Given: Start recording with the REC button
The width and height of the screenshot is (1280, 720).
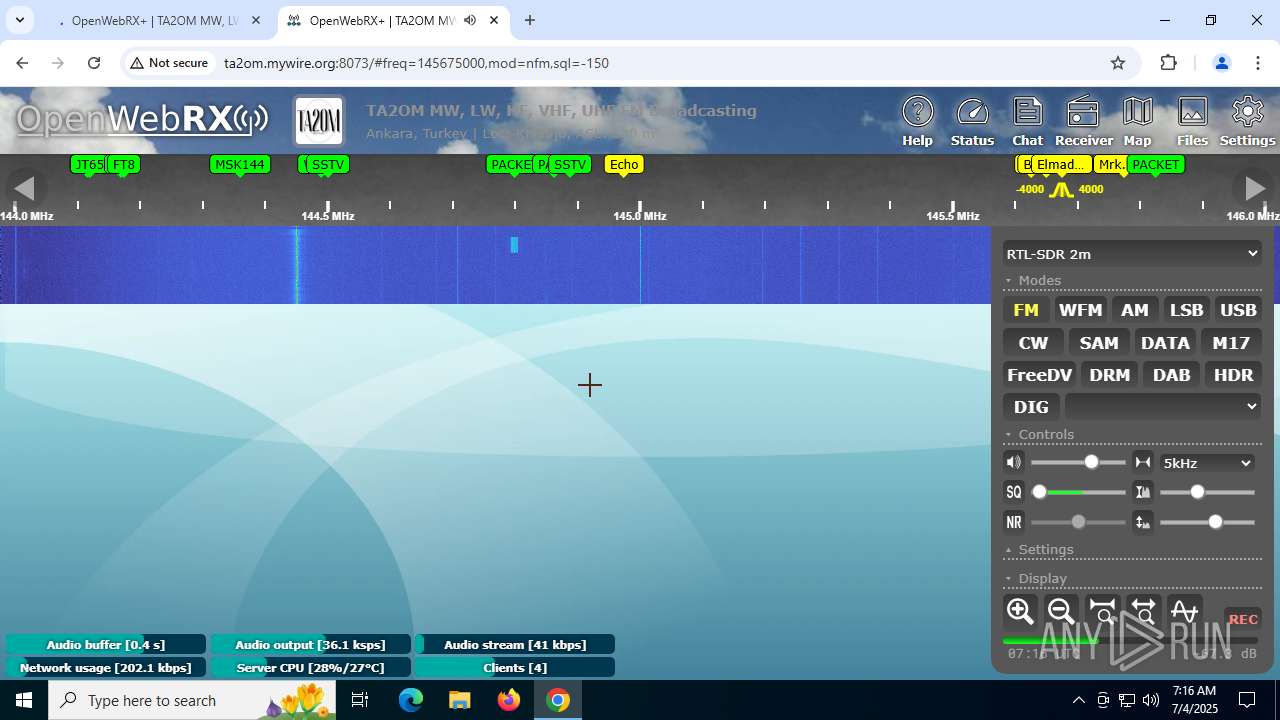Looking at the screenshot, I should click(1243, 619).
